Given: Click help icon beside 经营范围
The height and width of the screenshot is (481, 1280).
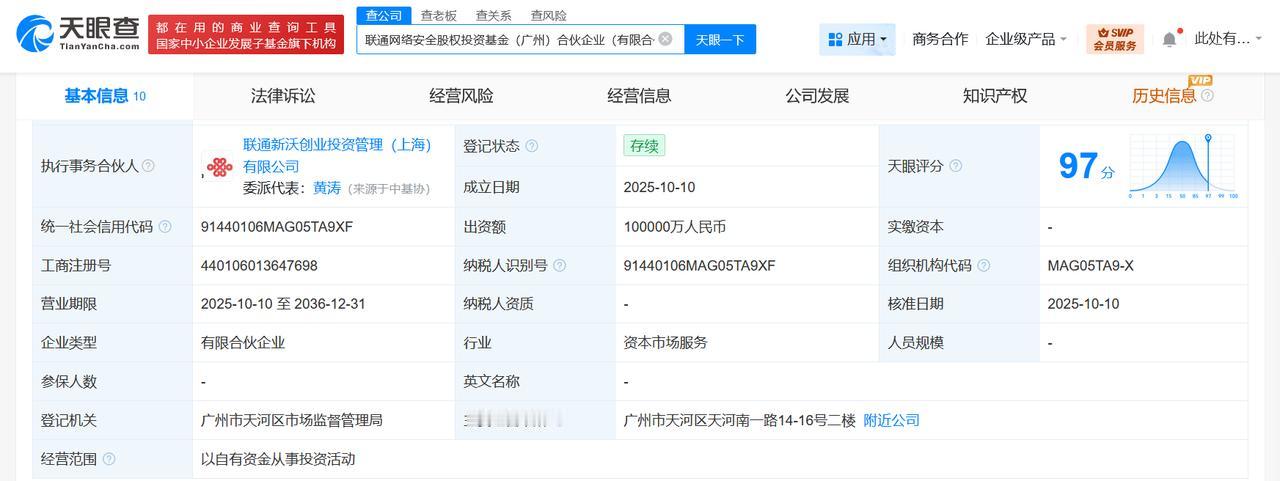Looking at the screenshot, I should click(108, 459).
